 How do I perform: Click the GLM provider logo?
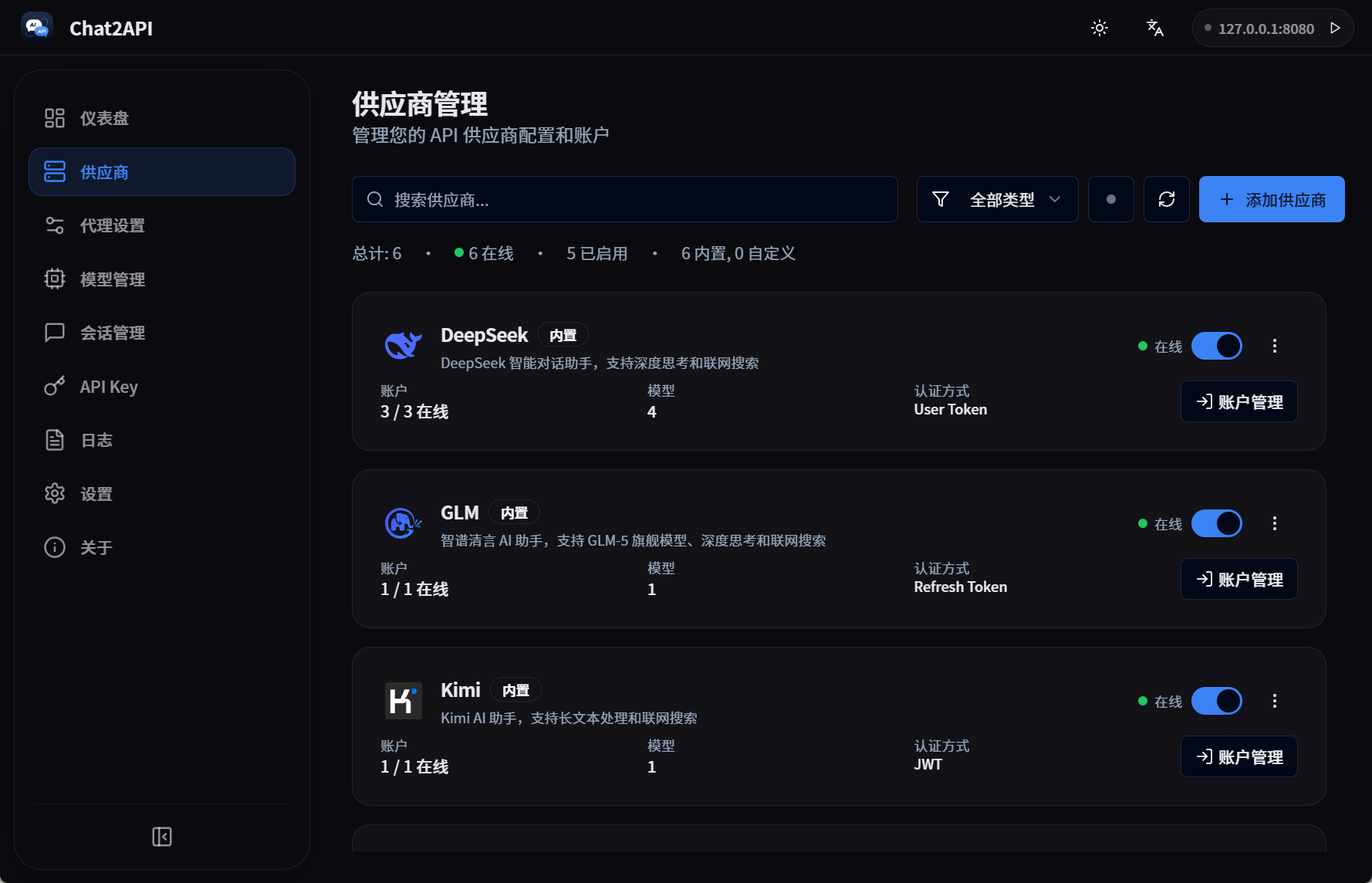point(404,523)
